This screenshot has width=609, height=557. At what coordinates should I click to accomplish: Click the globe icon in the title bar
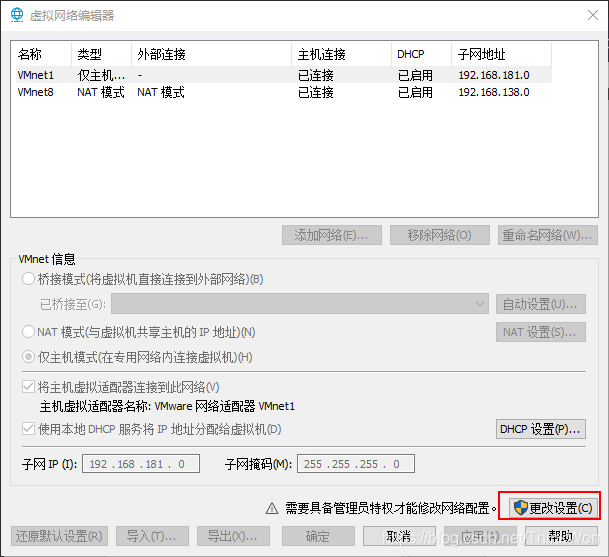[x=17, y=15]
